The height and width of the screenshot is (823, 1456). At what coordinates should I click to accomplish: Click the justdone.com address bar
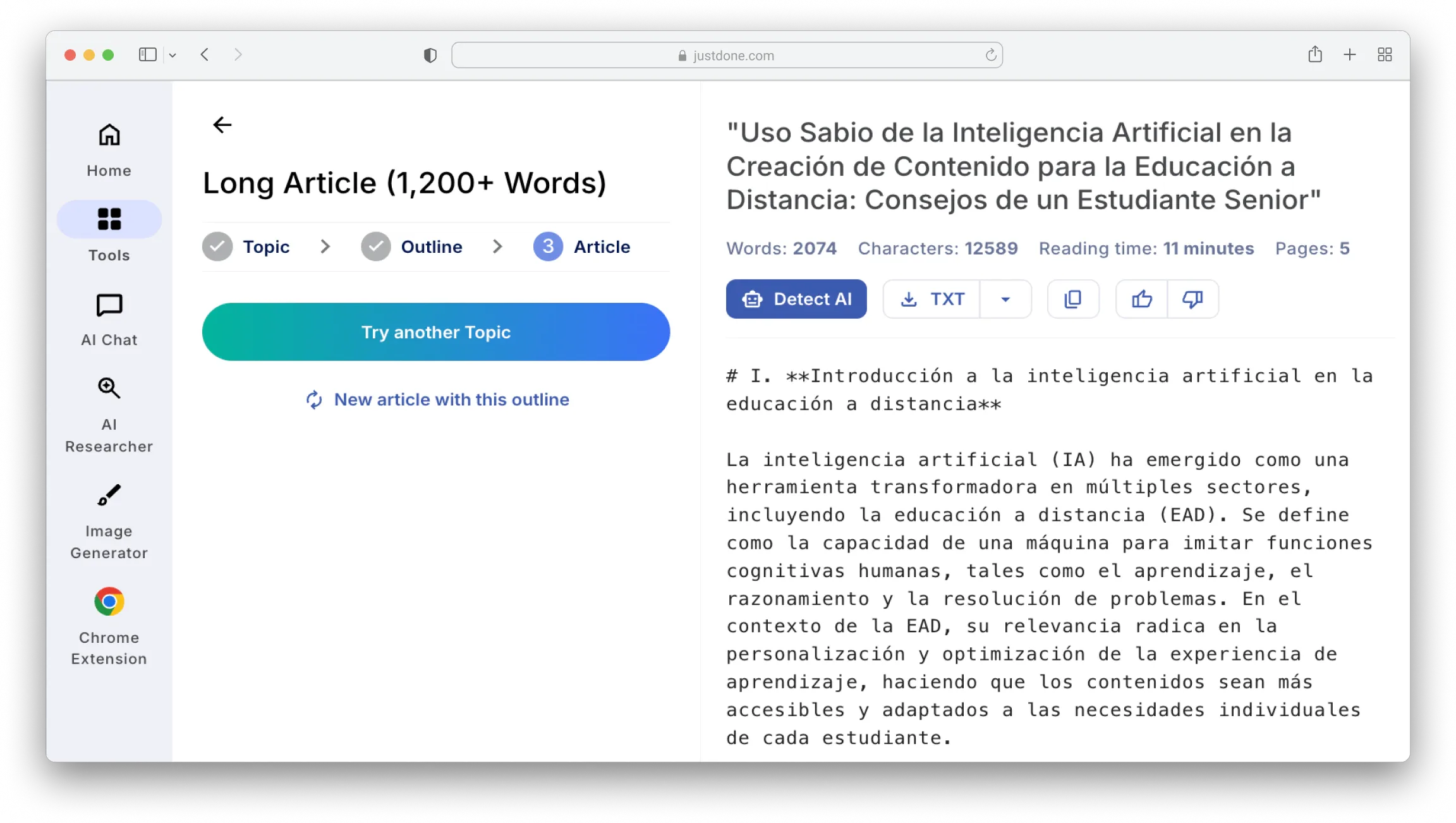tap(727, 56)
